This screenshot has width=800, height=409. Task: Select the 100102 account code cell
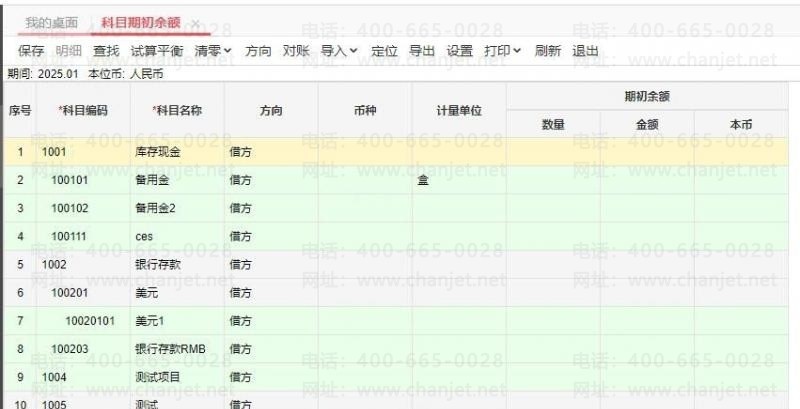click(x=83, y=208)
